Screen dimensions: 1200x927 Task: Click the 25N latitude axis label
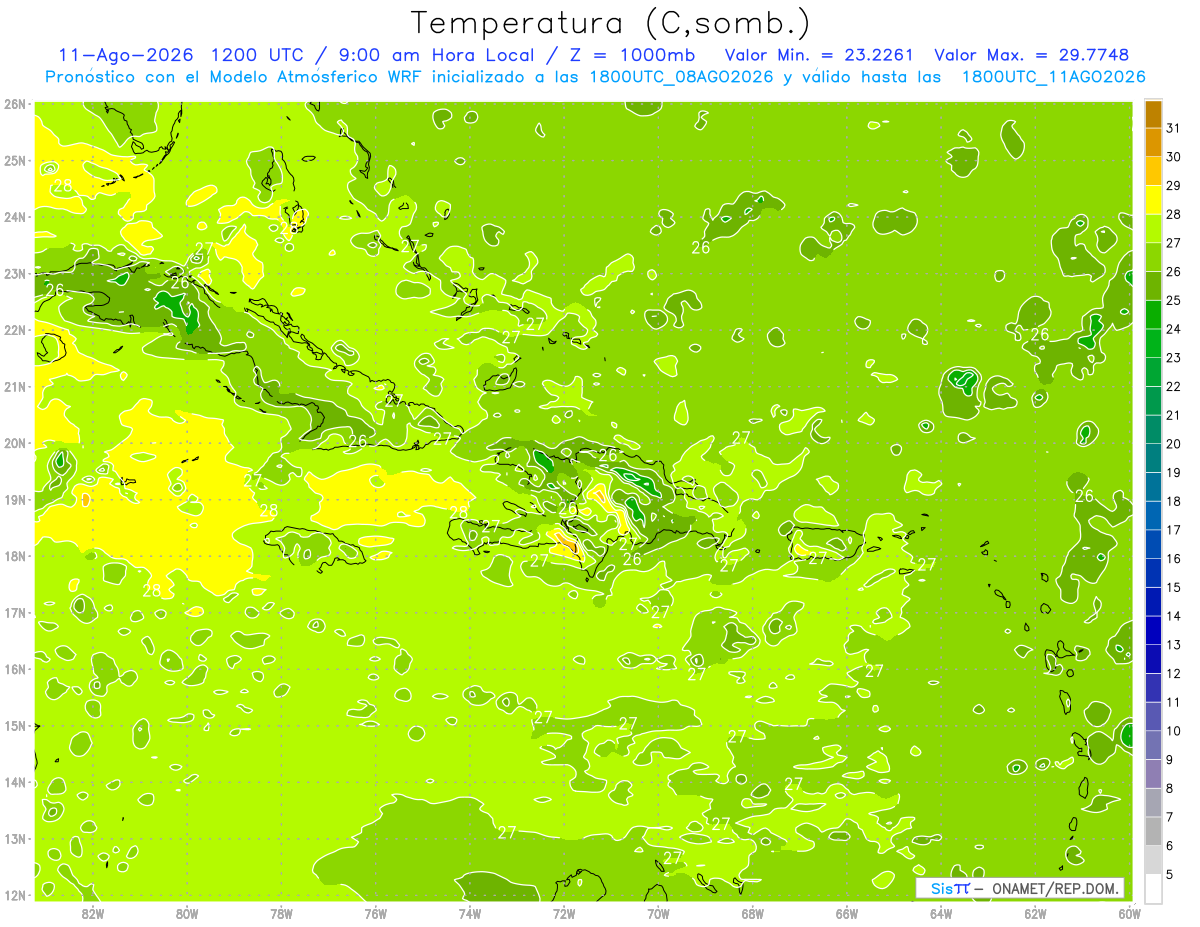[x=15, y=161]
